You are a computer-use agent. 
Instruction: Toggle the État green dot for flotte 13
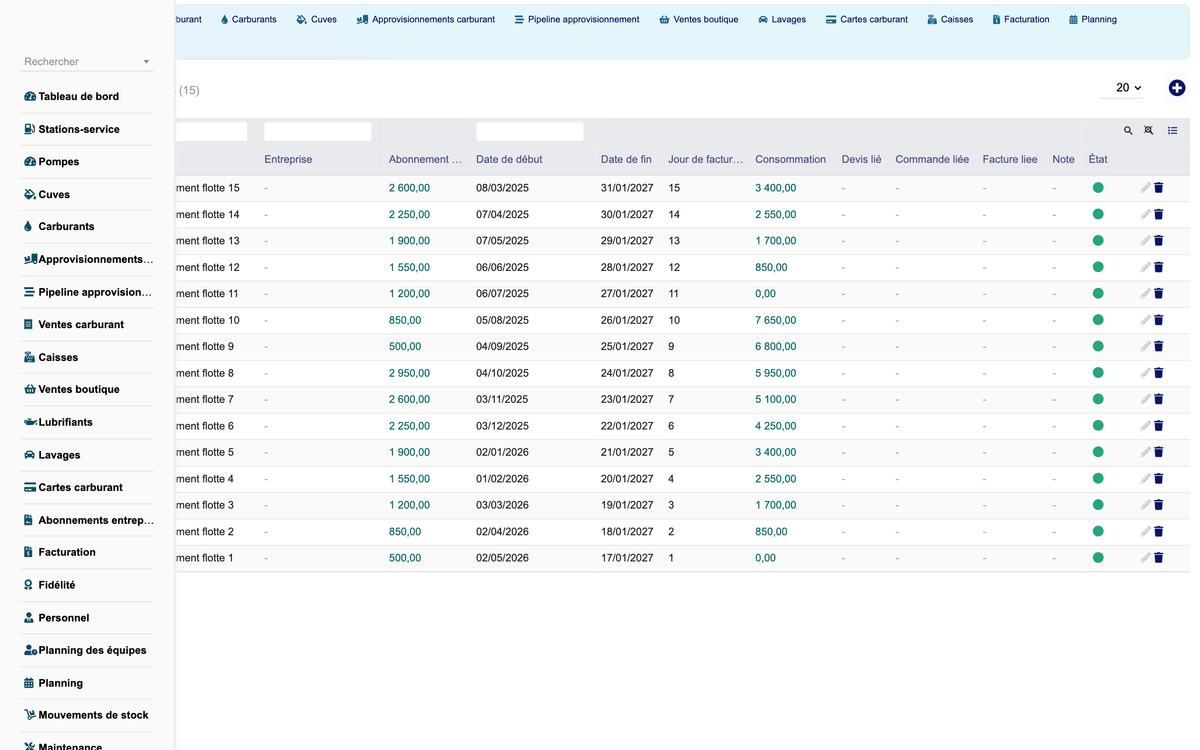[1098, 240]
